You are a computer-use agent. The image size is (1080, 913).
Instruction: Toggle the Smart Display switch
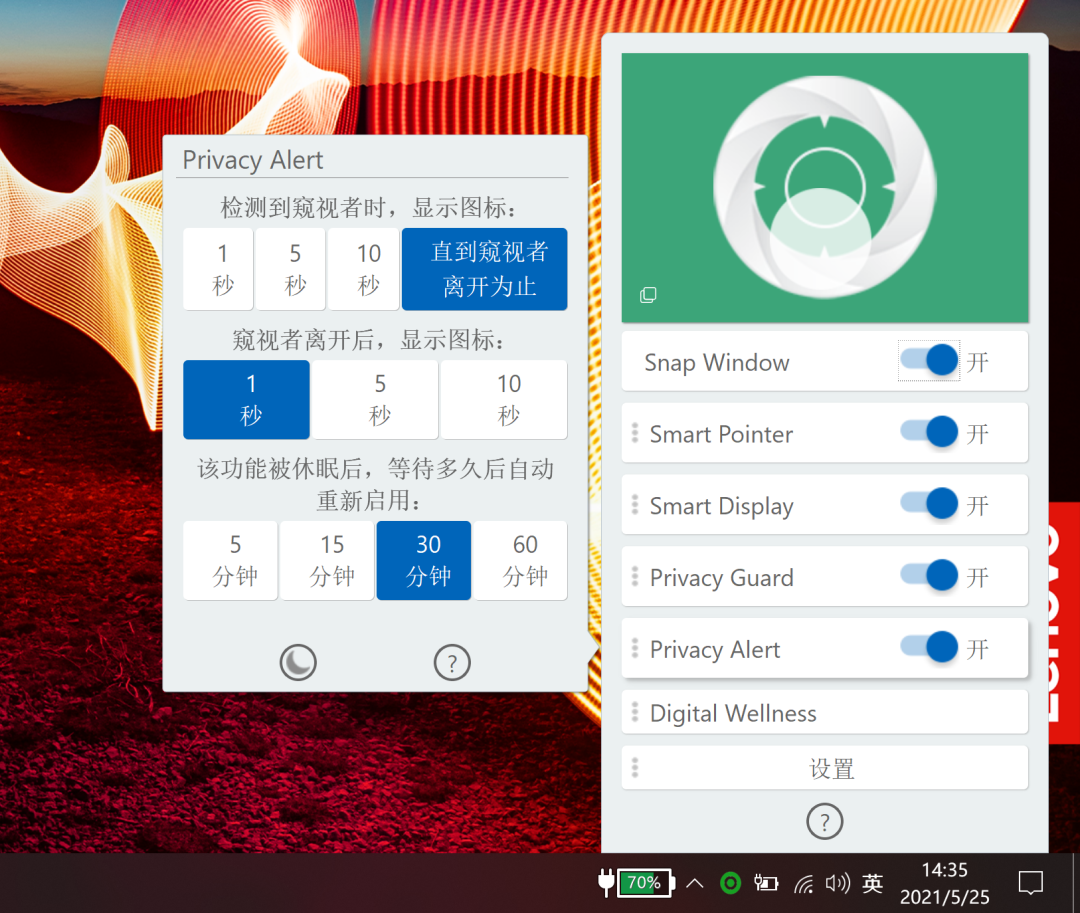(x=929, y=505)
